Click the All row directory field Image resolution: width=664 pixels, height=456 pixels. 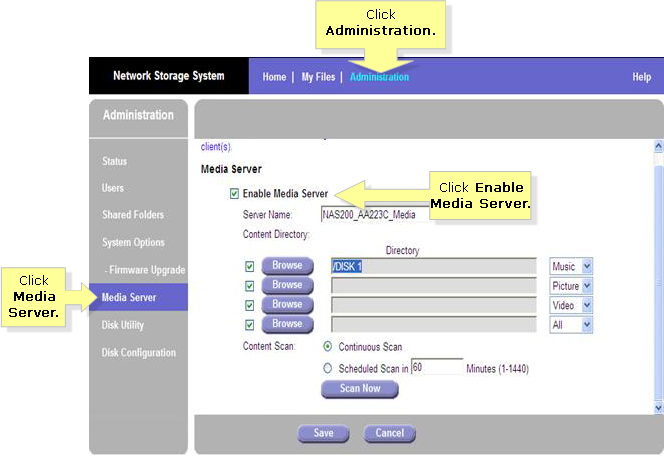434,325
